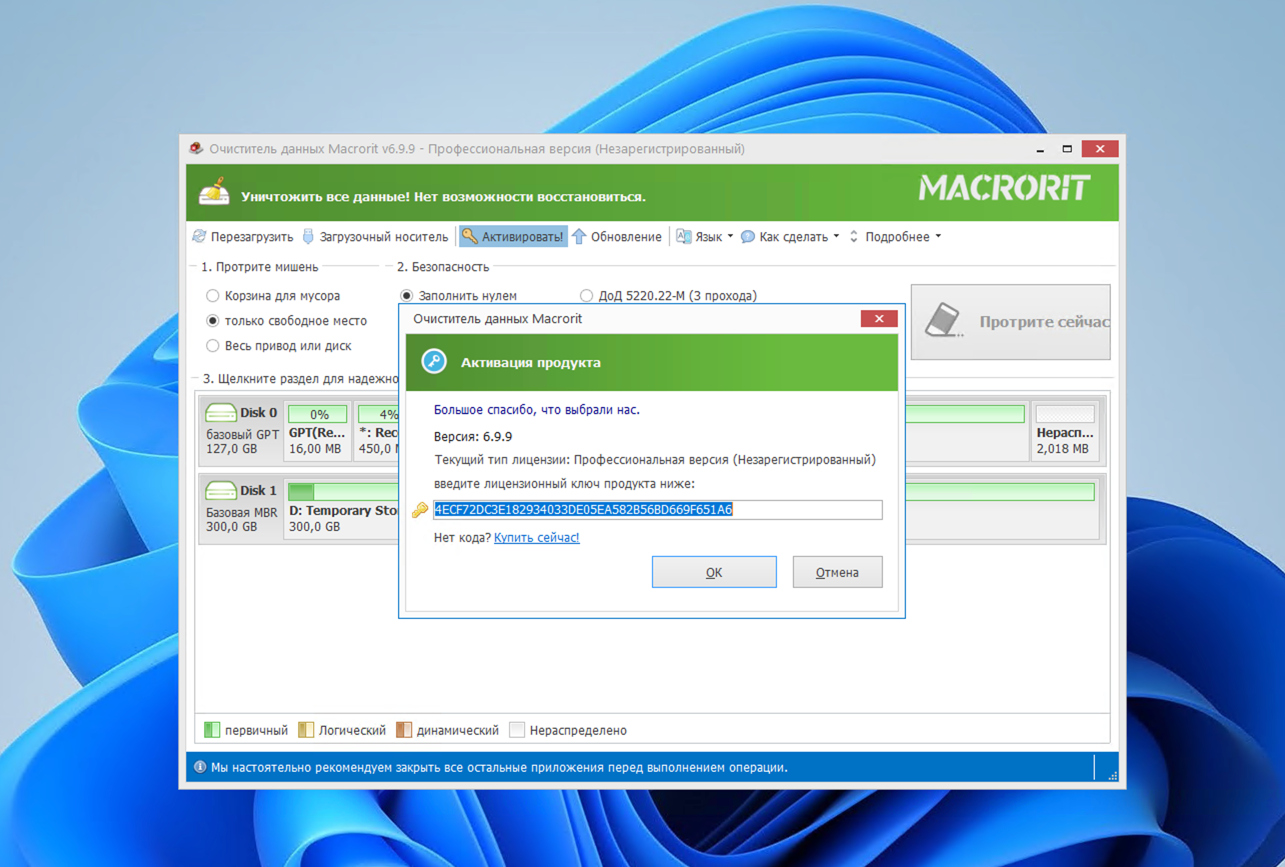Select the license key input field

pyautogui.click(x=655, y=510)
